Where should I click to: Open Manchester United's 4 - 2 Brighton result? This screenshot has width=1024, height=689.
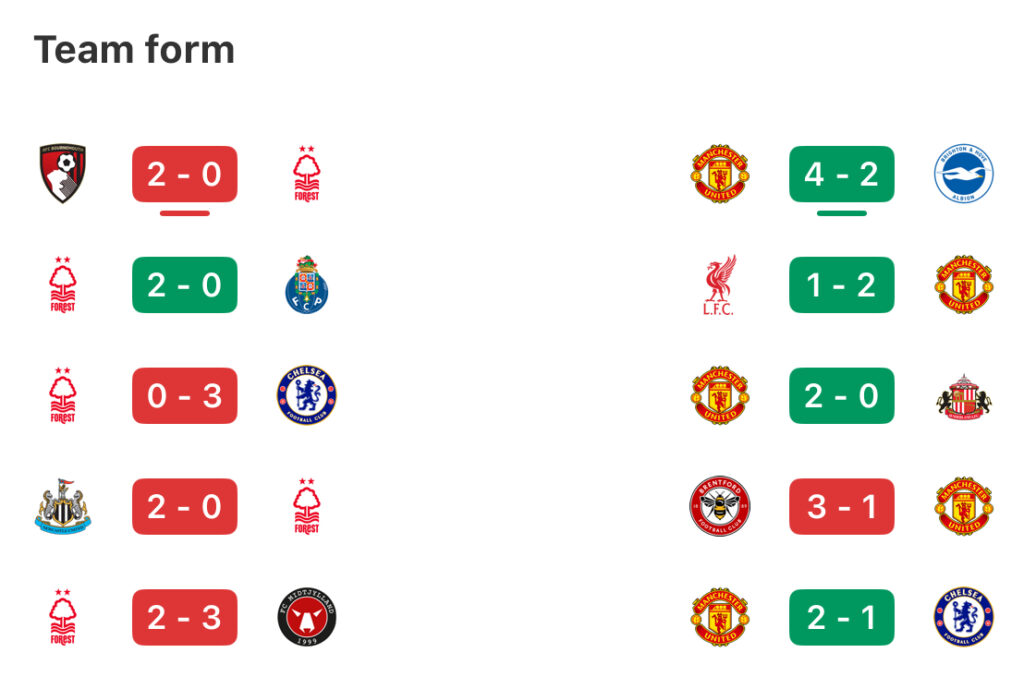click(x=841, y=174)
